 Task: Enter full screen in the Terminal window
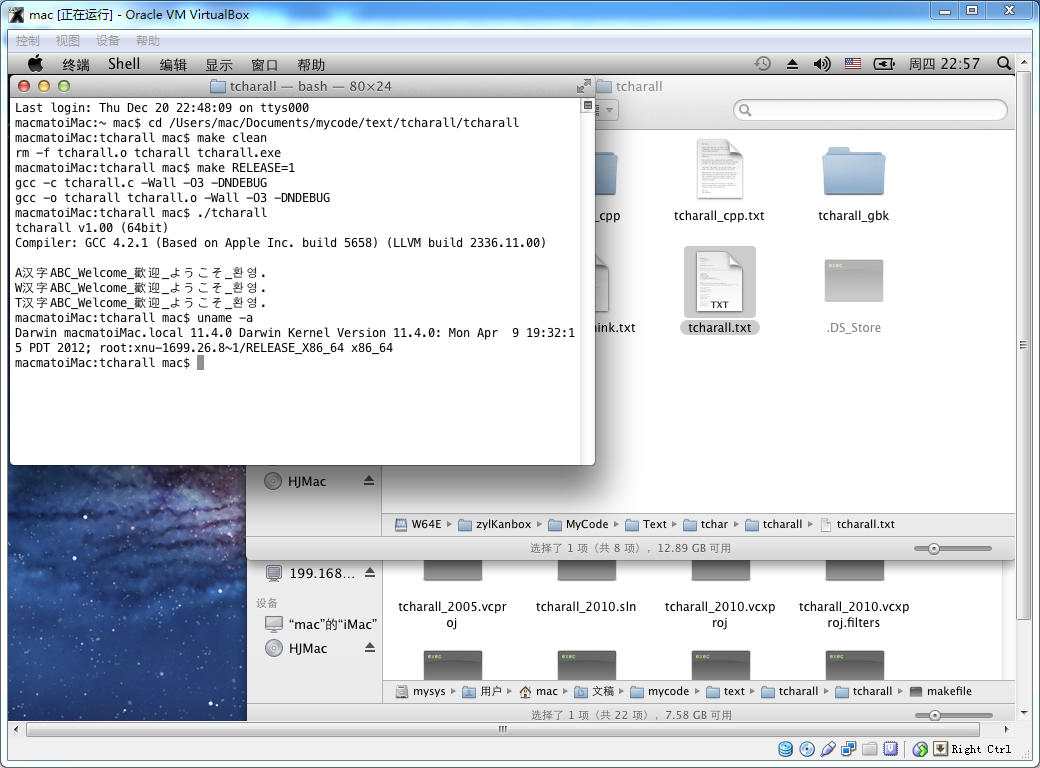[584, 86]
